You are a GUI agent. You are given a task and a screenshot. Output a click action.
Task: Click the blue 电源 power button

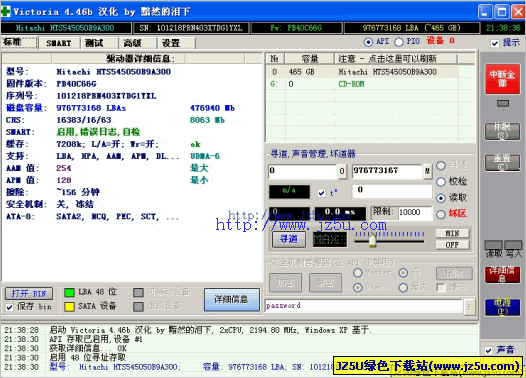point(502,307)
